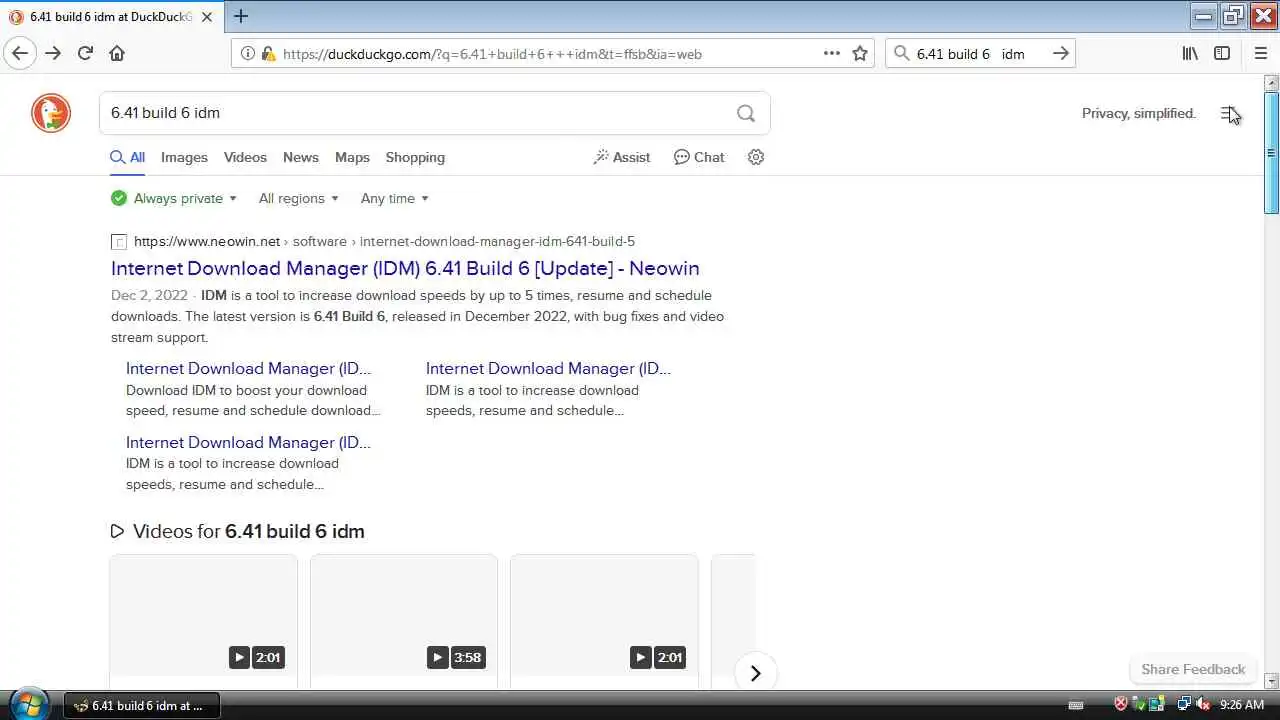Click the network tray icon

point(1183,705)
